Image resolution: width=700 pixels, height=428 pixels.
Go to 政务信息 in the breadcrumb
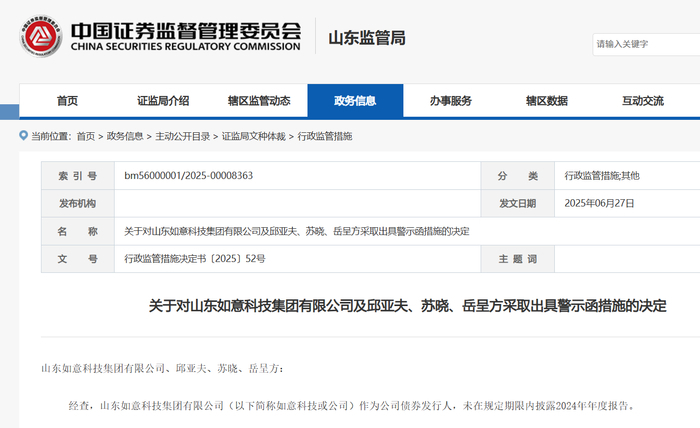(x=125, y=136)
